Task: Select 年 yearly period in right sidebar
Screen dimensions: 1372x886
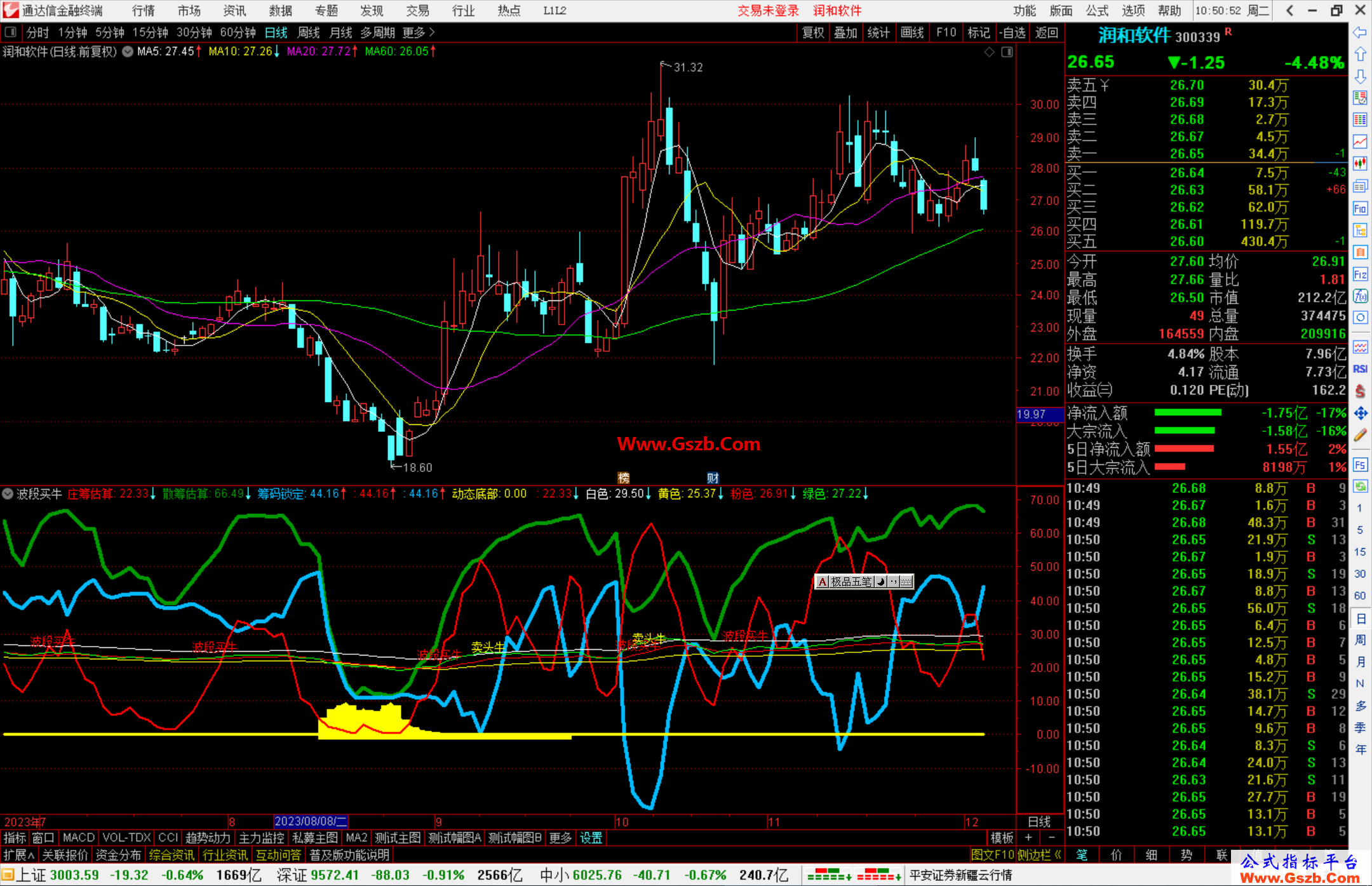Action: [x=1360, y=749]
